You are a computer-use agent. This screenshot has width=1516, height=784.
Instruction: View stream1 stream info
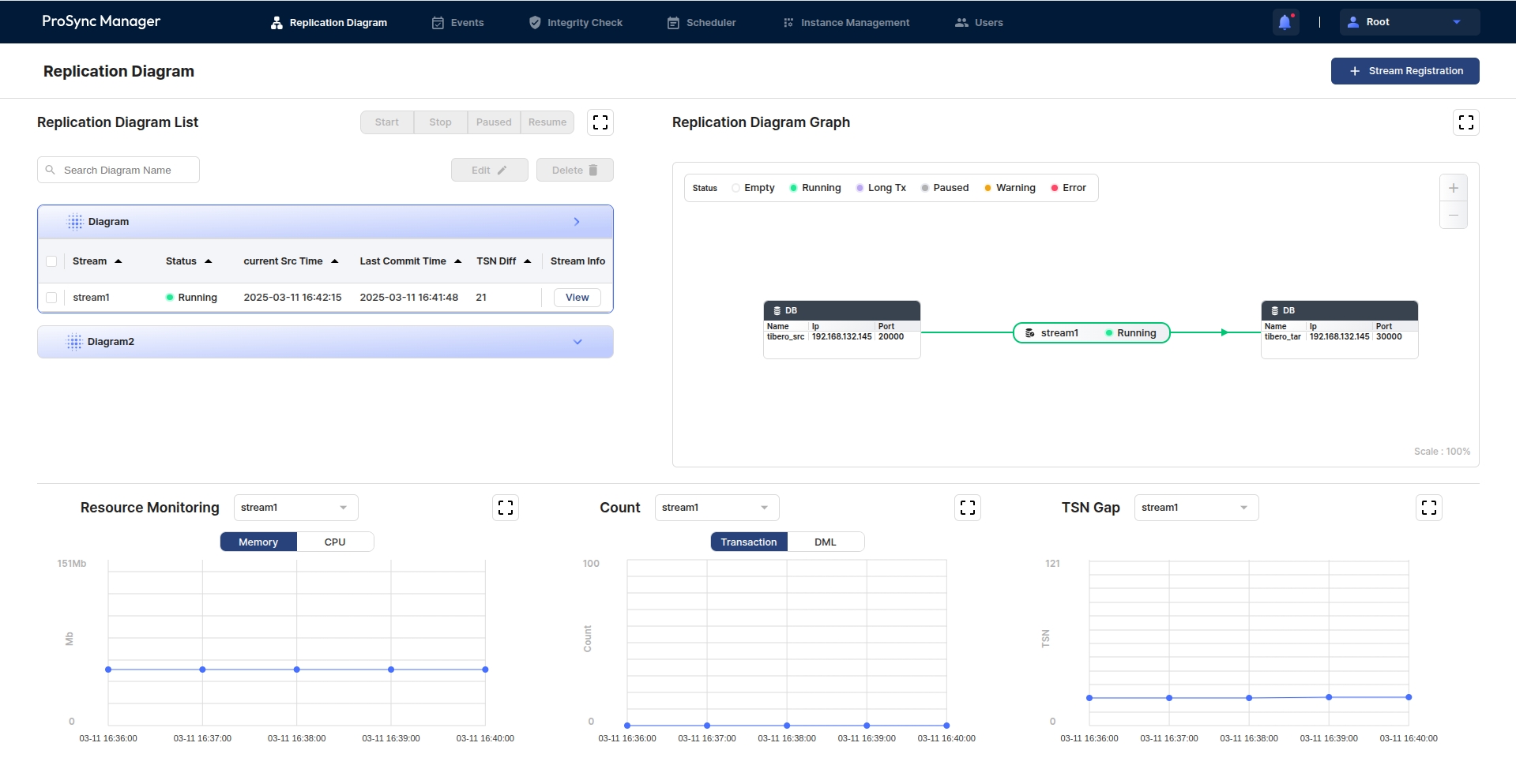click(x=577, y=298)
